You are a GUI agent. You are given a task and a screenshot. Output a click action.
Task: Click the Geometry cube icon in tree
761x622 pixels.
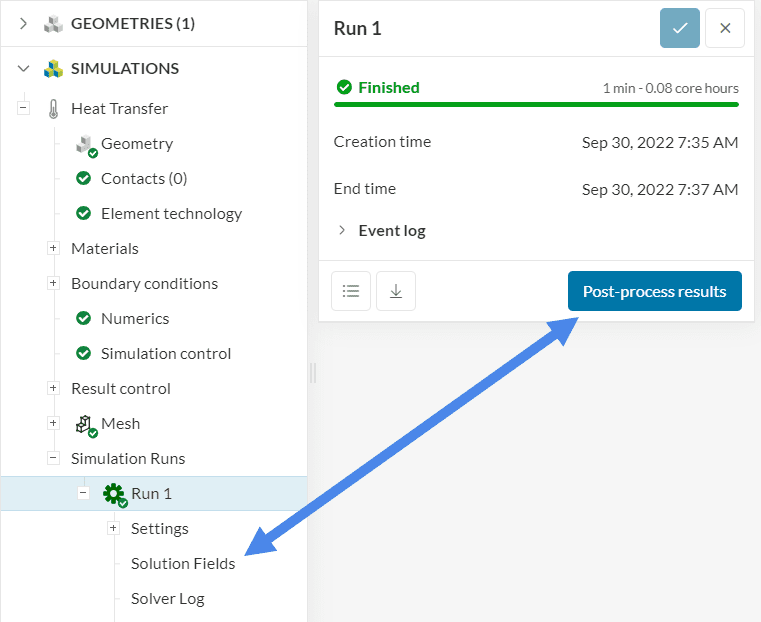(85, 144)
